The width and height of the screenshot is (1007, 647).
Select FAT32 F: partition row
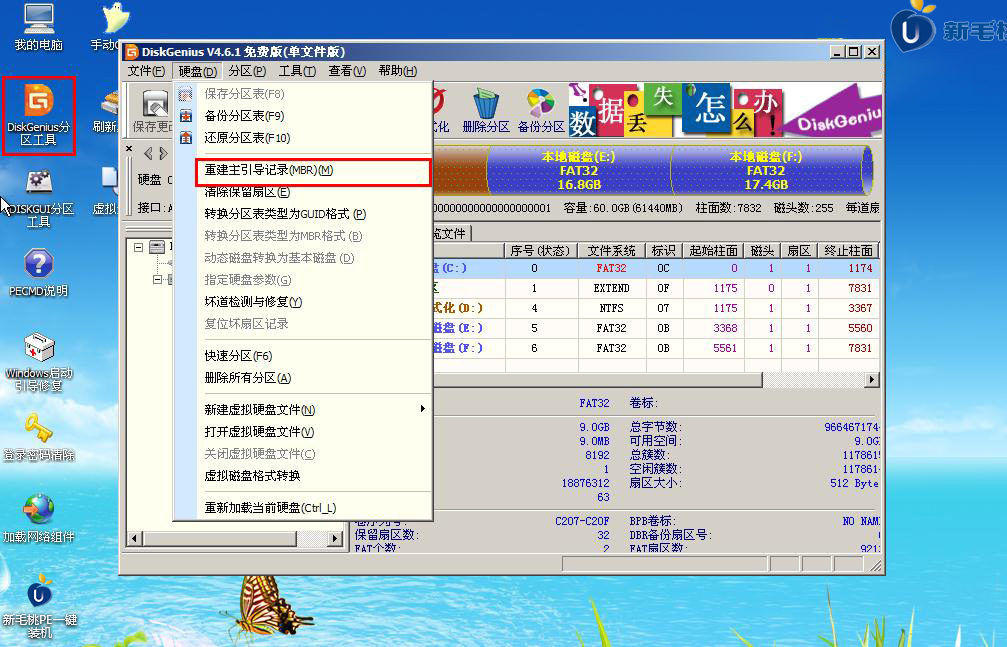coord(655,348)
